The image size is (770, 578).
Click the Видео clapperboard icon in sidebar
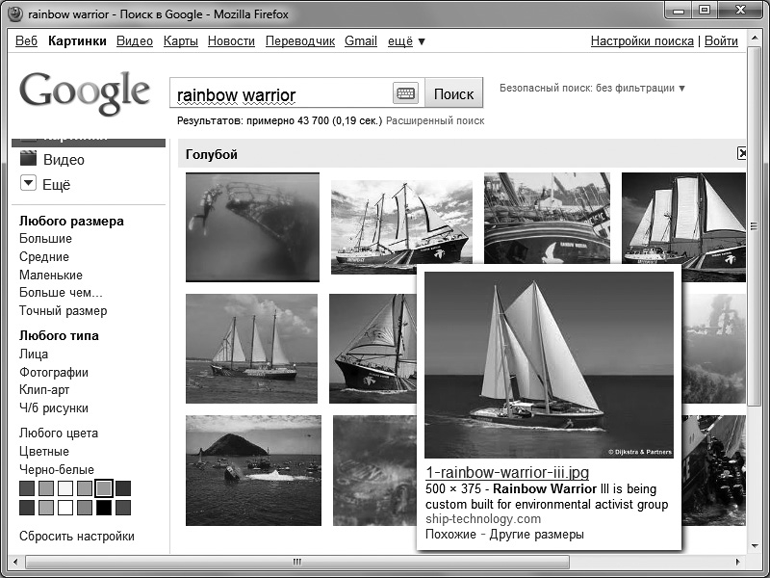pyautogui.click(x=28, y=159)
